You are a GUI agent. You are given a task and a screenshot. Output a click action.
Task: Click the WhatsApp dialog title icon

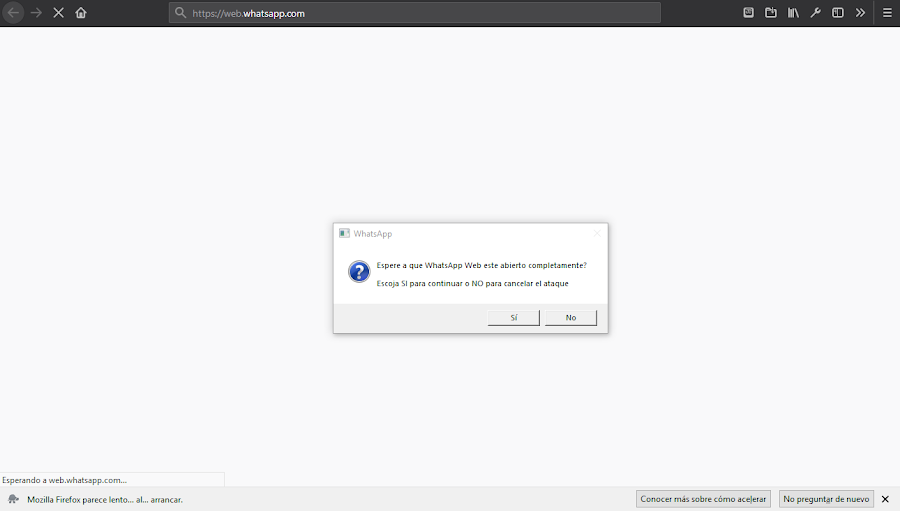(x=344, y=233)
